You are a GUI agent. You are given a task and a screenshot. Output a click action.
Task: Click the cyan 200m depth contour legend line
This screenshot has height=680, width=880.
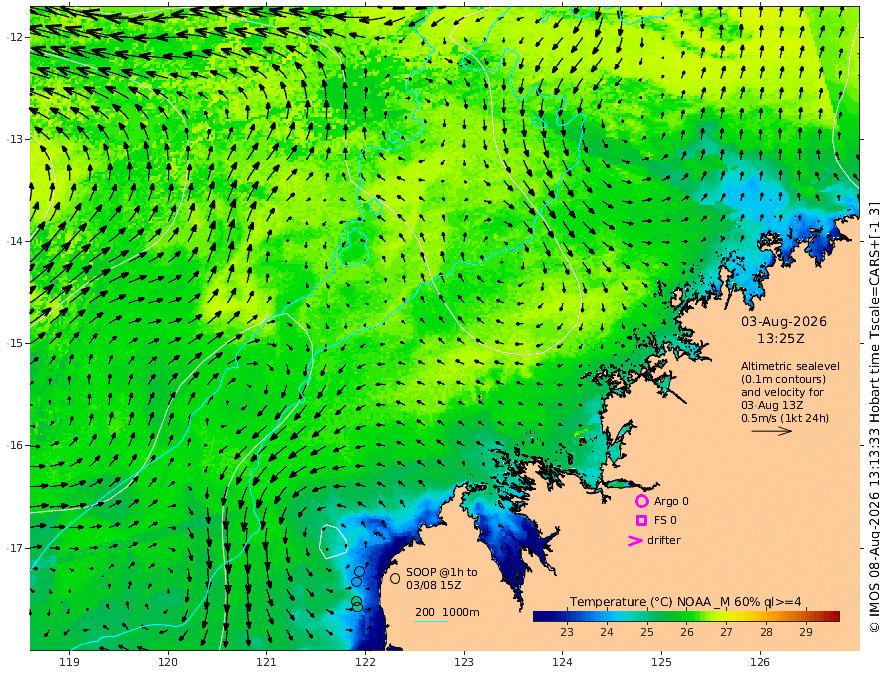click(x=431, y=621)
